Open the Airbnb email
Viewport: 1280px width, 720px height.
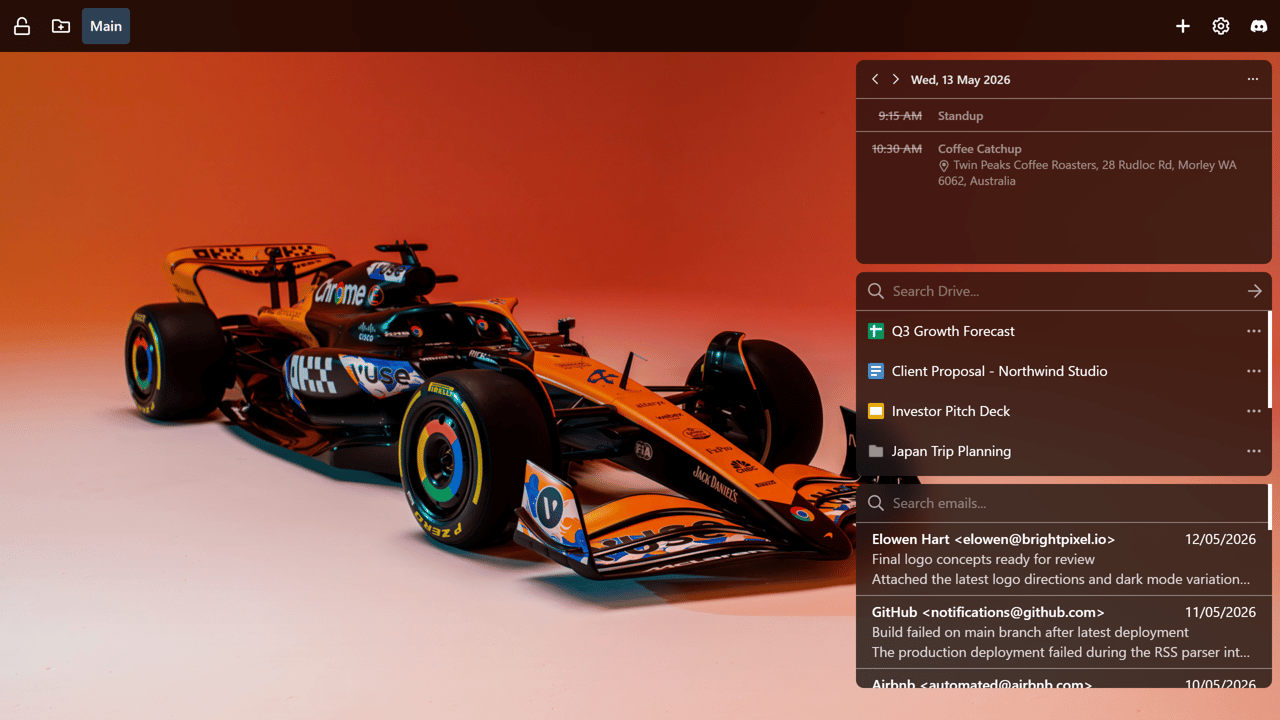(x=1064, y=679)
